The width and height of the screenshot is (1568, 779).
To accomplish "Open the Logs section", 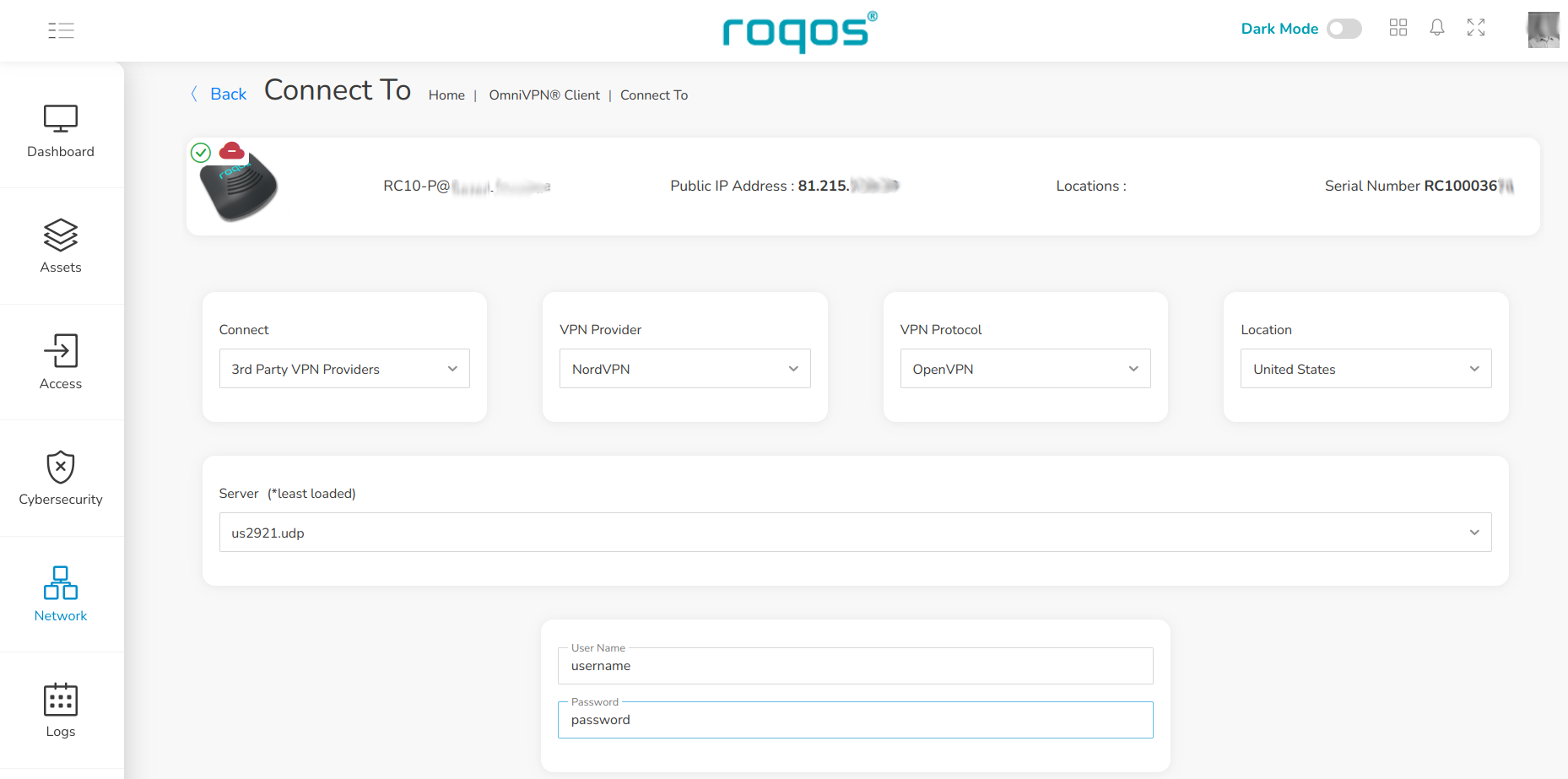I will tap(61, 711).
